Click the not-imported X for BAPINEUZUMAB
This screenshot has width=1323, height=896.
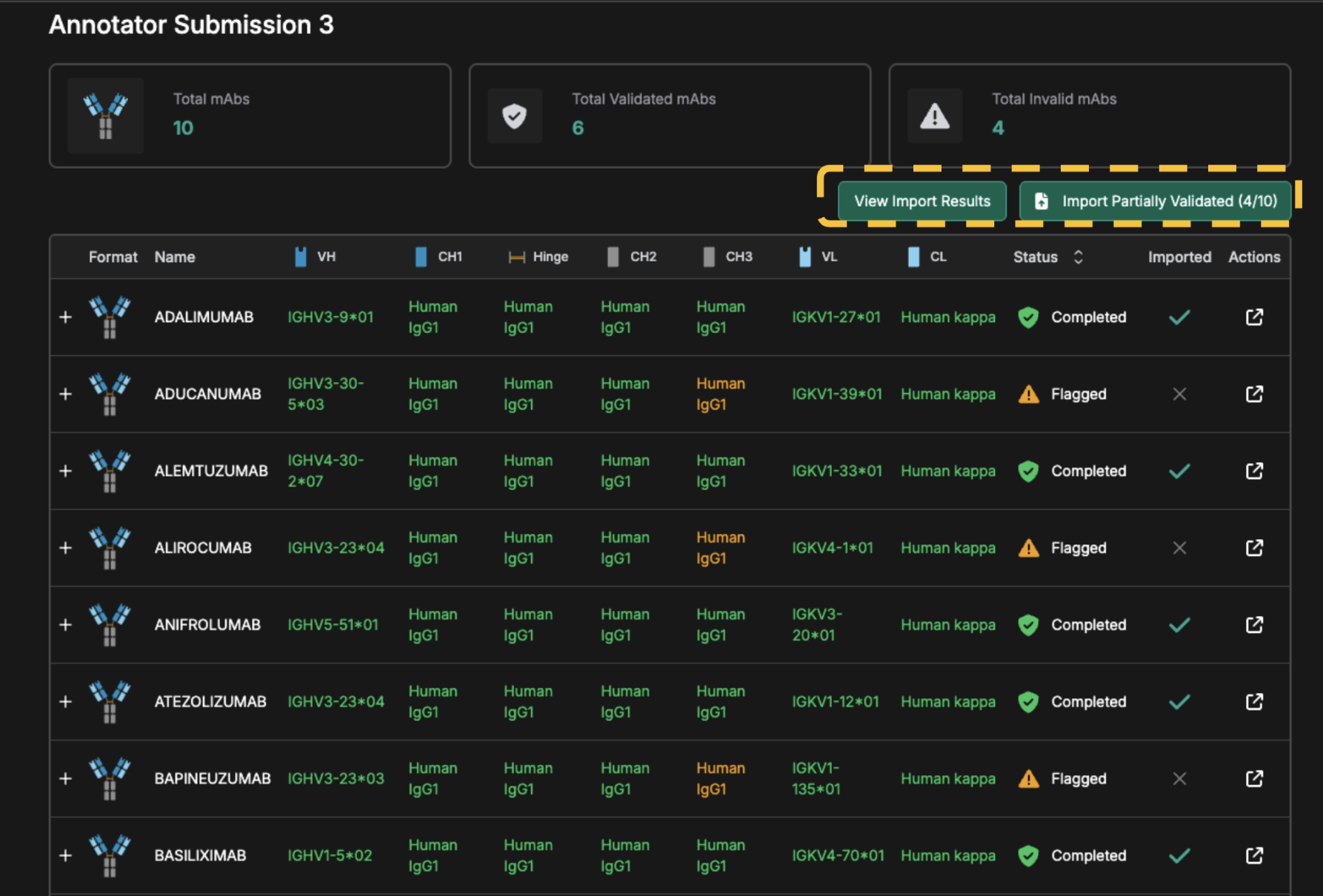(1179, 778)
